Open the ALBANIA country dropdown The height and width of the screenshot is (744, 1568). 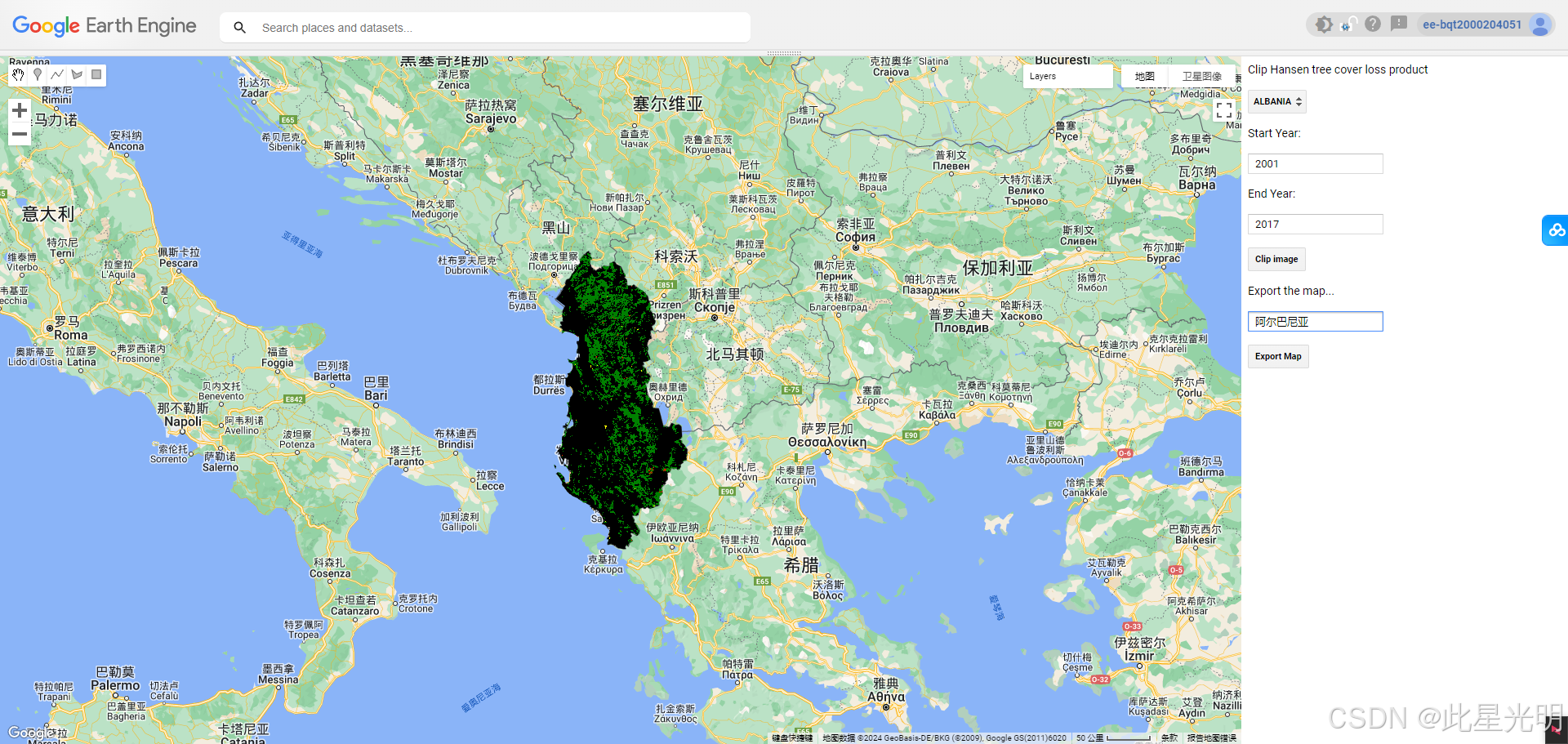click(1276, 101)
